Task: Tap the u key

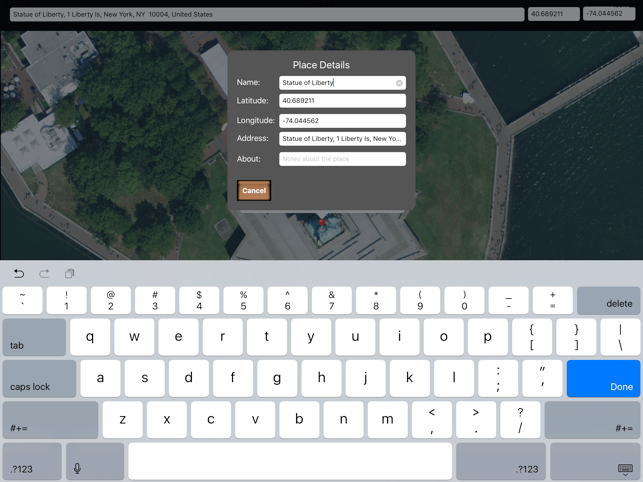Action: [x=355, y=337]
